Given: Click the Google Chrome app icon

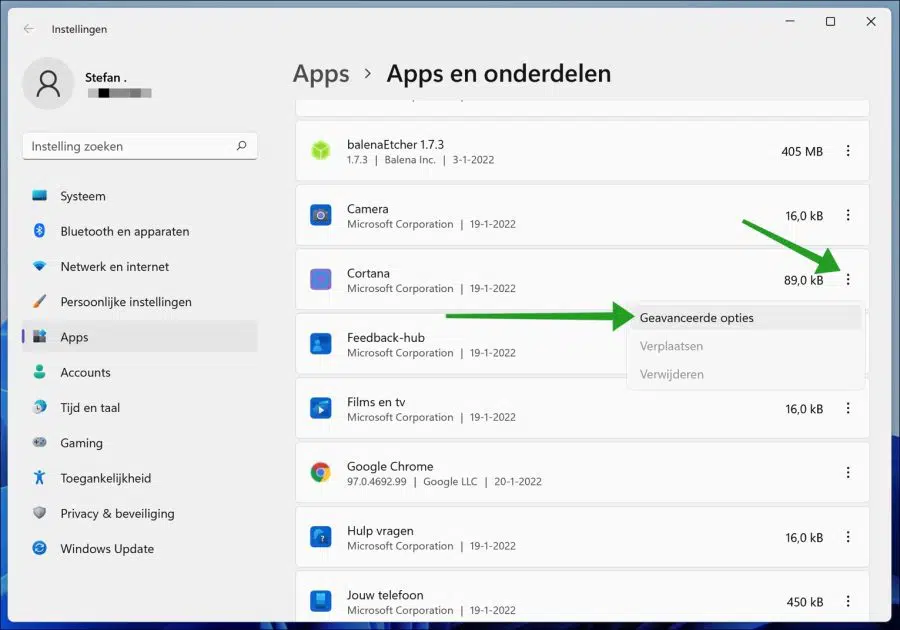Looking at the screenshot, I should (x=321, y=473).
